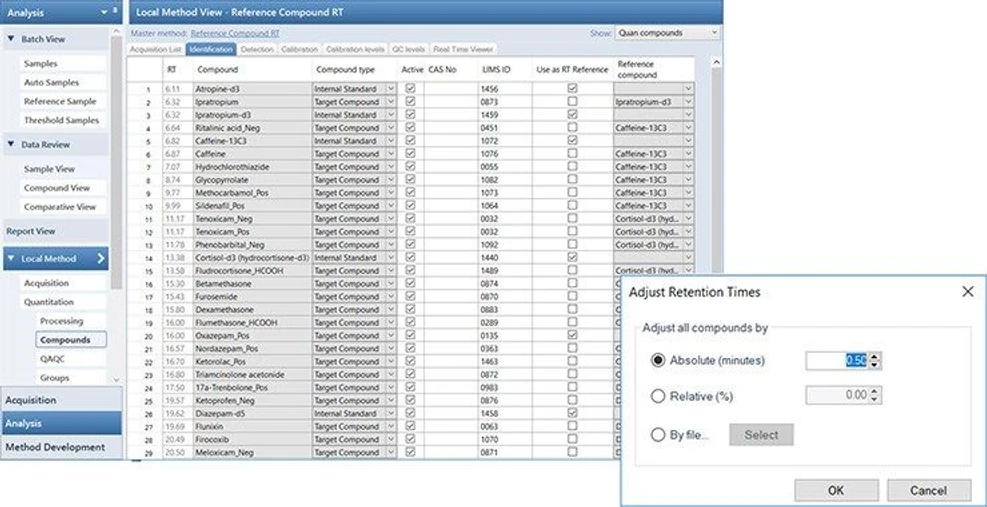The height and width of the screenshot is (507, 987).
Task: Toggle Active checkbox for Meloxicam_Neg
Action: (410, 452)
